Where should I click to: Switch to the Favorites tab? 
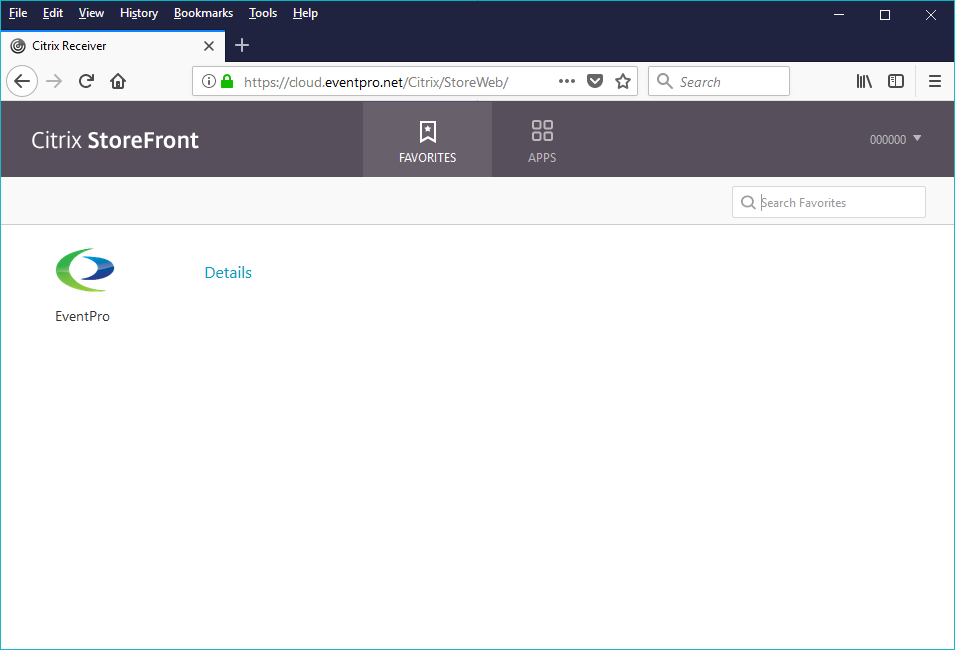(x=428, y=140)
